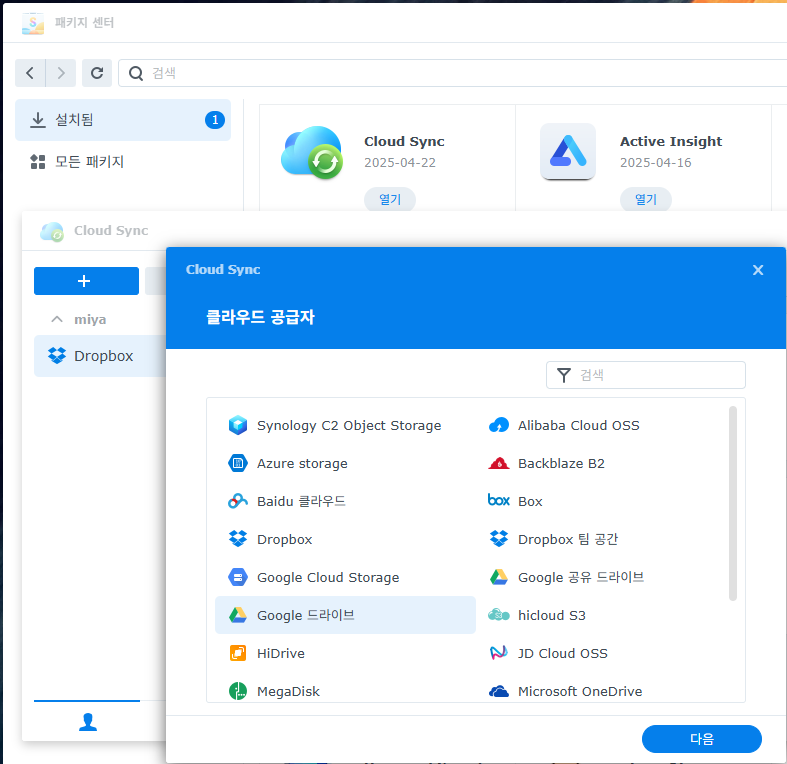Open Active Insight with its 열기 button
The width and height of the screenshot is (787, 764).
click(x=646, y=199)
